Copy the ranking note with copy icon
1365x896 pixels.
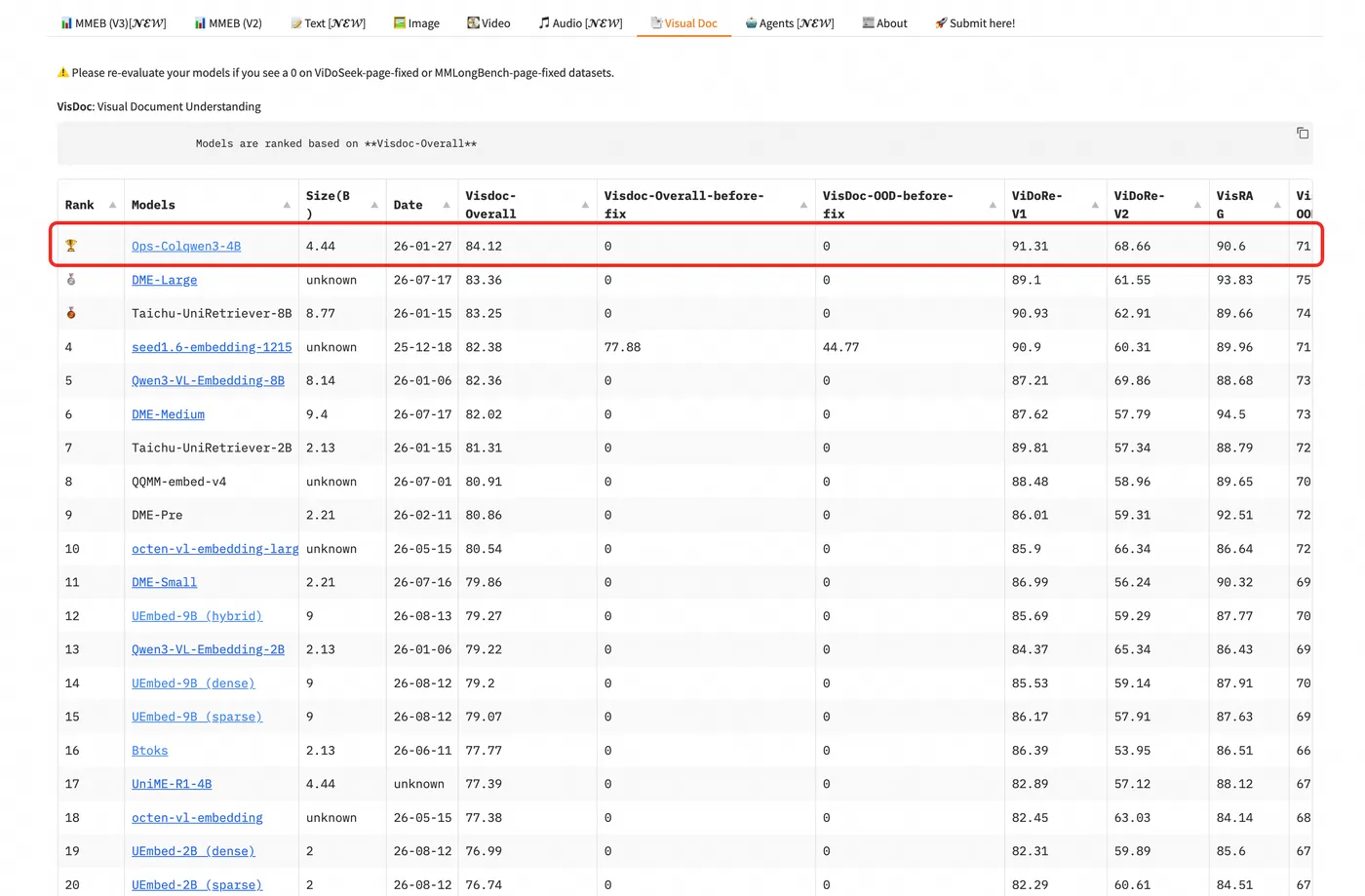click(1302, 134)
